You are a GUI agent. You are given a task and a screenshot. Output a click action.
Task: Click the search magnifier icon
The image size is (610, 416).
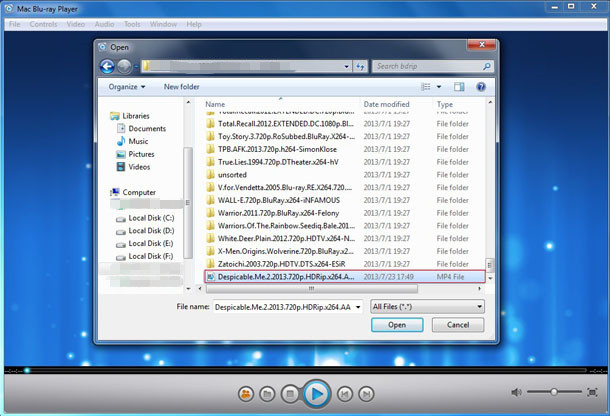(486, 67)
